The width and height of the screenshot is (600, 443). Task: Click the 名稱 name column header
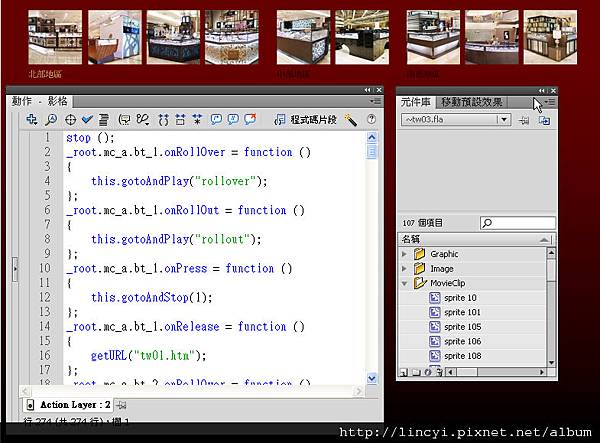[x=411, y=239]
